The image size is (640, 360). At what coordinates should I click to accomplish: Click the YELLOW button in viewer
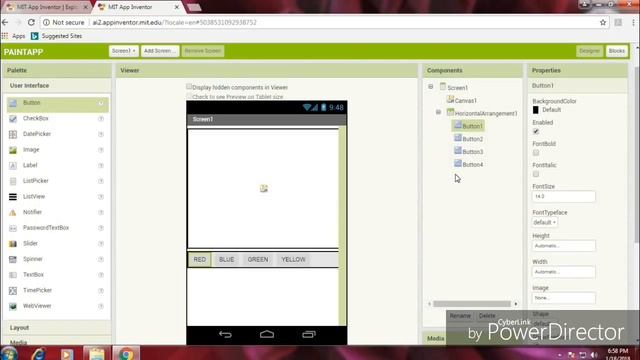click(293, 260)
